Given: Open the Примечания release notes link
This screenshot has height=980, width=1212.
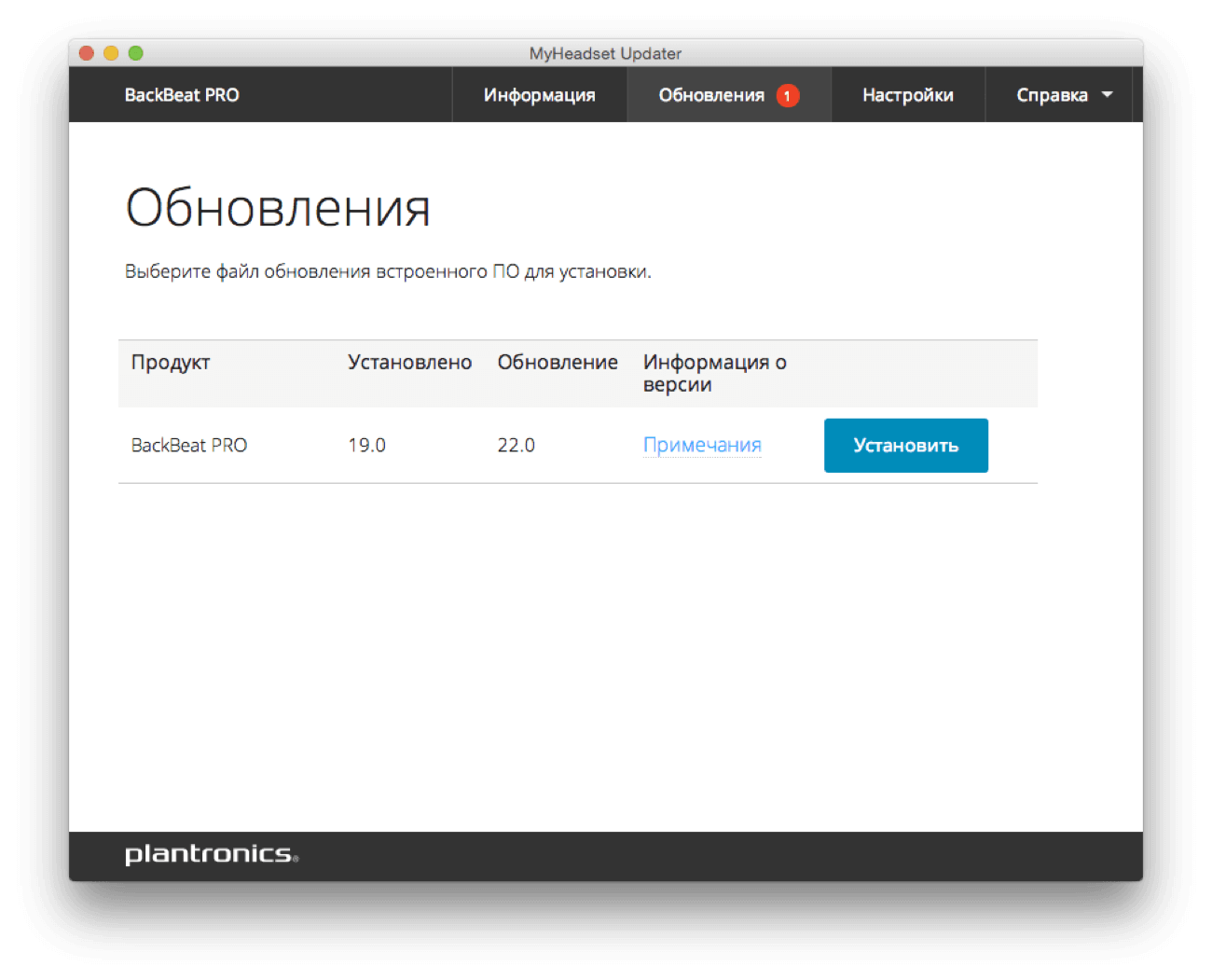Looking at the screenshot, I should 701,445.
